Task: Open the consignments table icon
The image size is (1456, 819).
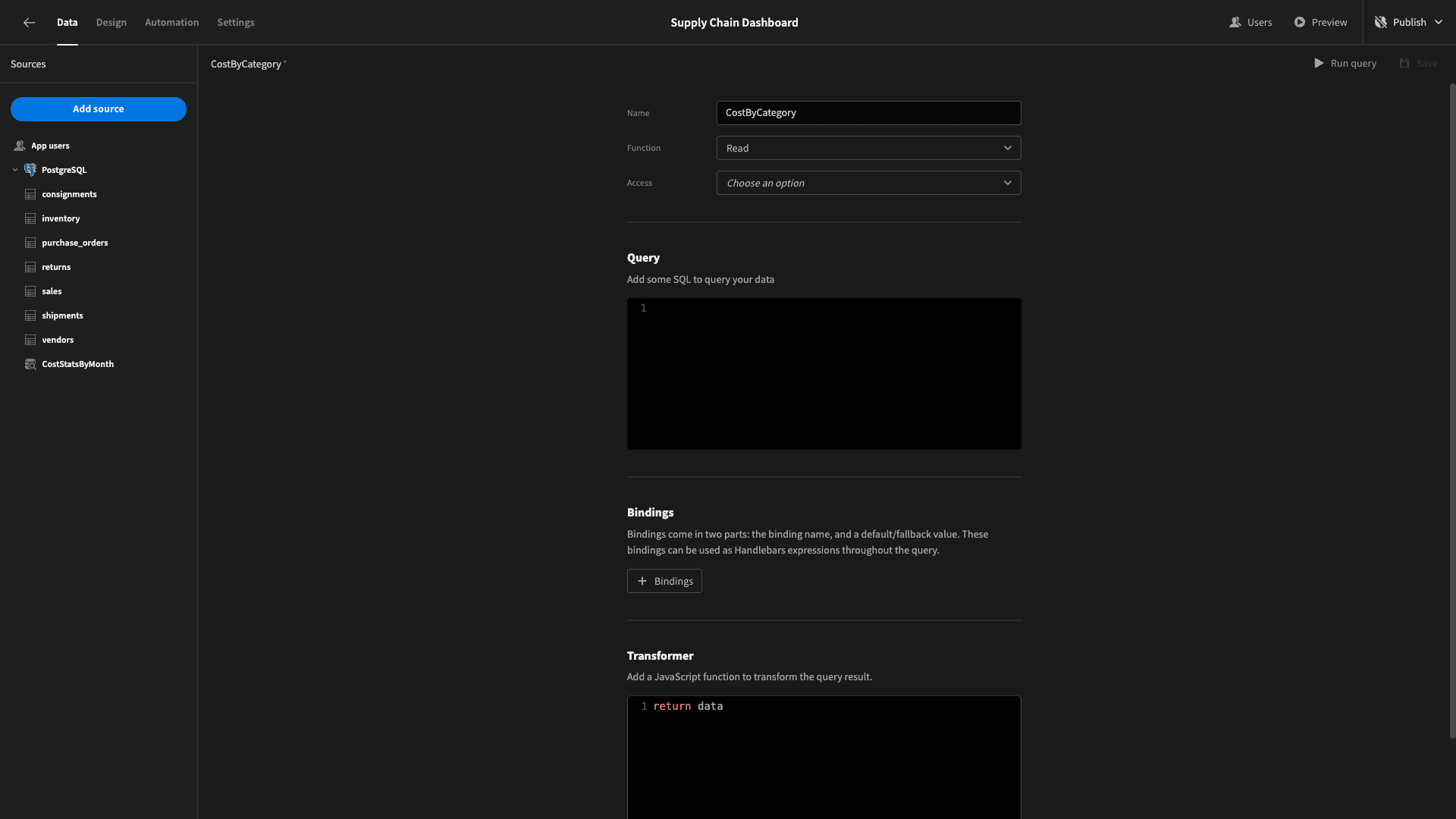Action: pyautogui.click(x=30, y=194)
